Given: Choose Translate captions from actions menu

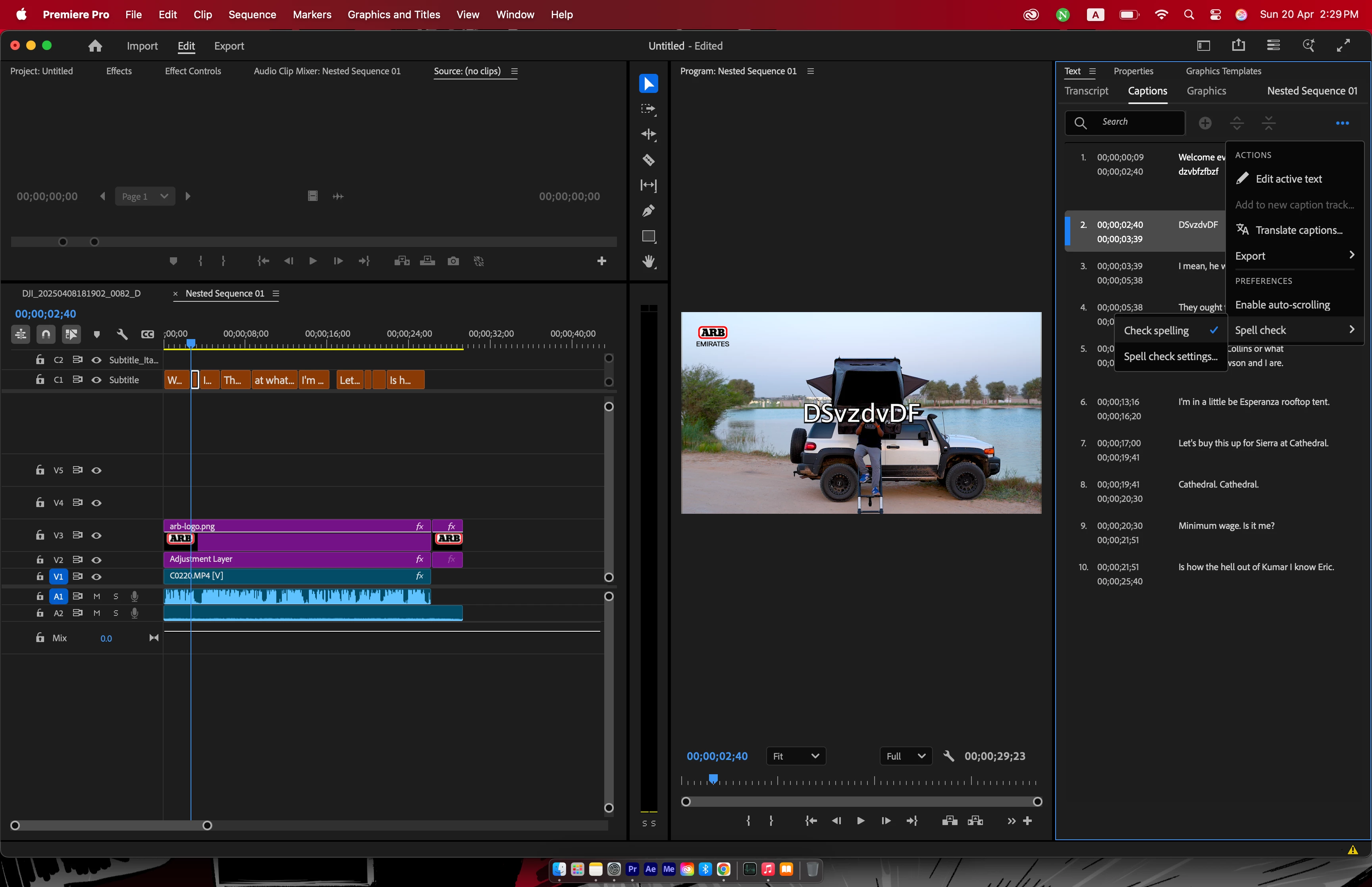Looking at the screenshot, I should [x=1298, y=230].
